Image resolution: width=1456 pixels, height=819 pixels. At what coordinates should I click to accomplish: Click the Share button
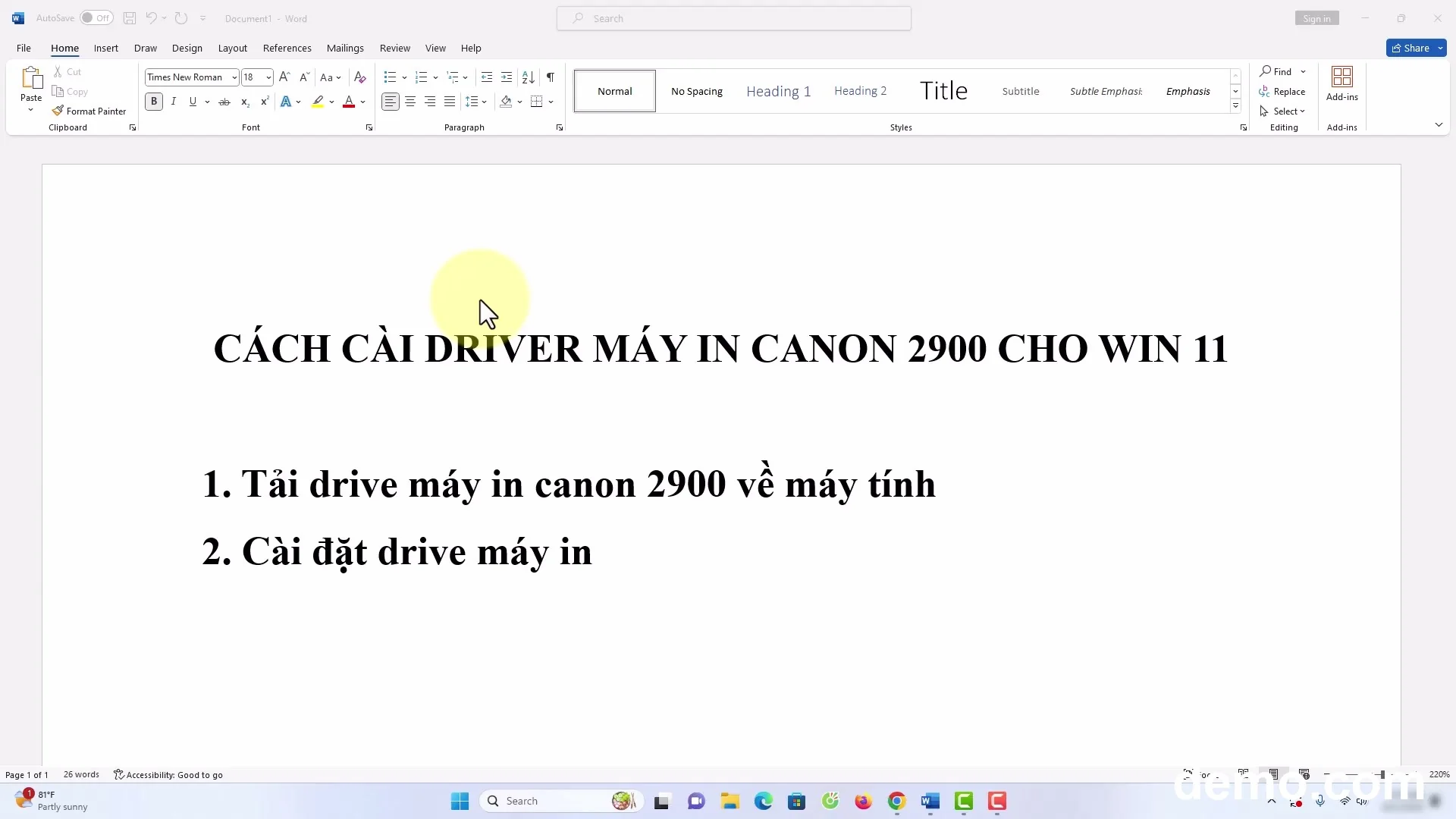click(x=1410, y=48)
